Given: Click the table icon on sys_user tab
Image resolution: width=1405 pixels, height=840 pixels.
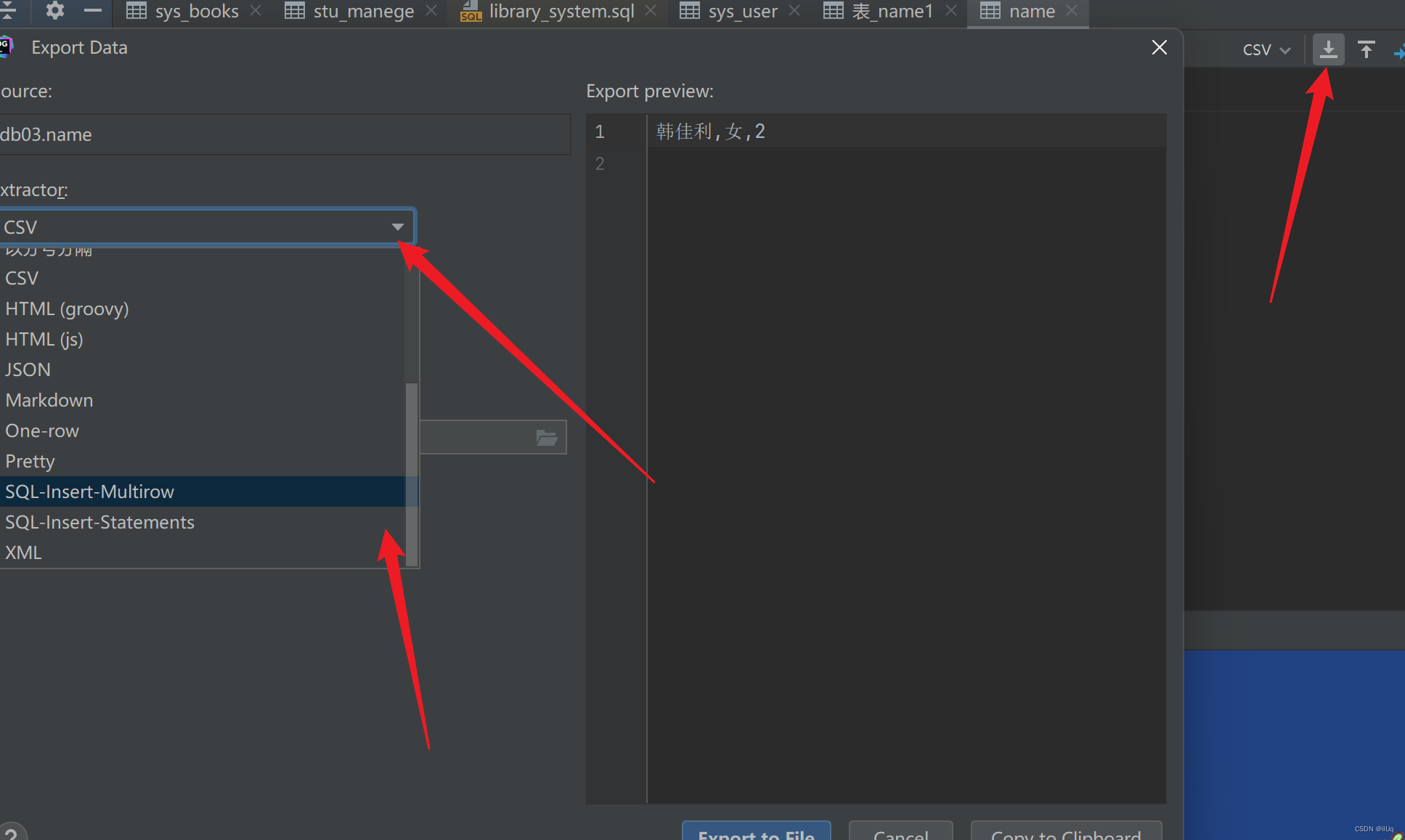Looking at the screenshot, I should pyautogui.click(x=689, y=11).
